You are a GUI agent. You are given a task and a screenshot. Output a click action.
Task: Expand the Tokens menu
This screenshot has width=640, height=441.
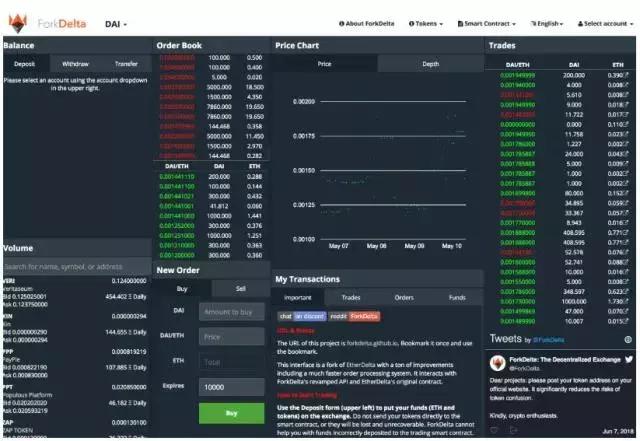[x=426, y=24]
